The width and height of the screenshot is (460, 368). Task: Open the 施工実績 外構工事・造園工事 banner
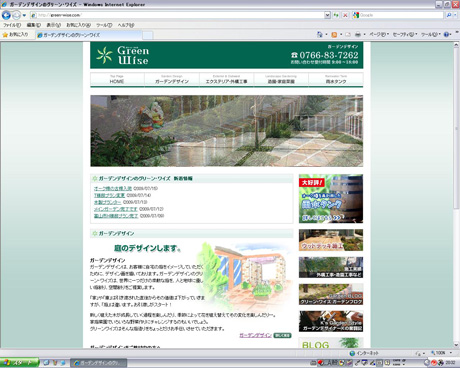[331, 267]
